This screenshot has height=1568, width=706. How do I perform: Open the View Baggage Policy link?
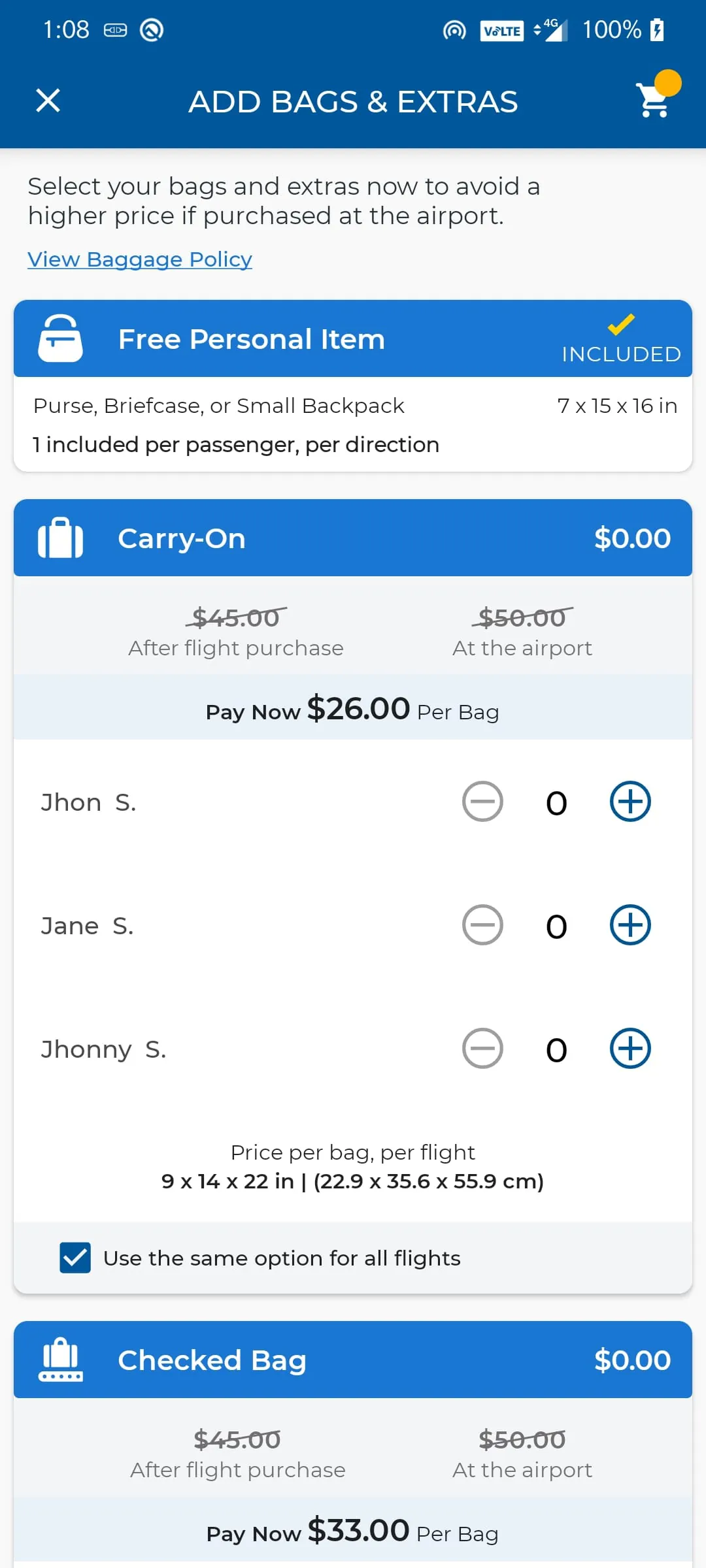coord(139,259)
